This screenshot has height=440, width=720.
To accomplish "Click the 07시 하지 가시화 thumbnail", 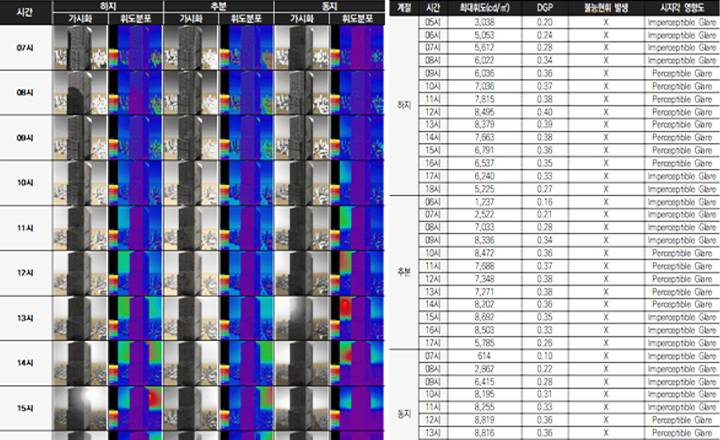I will pos(79,47).
